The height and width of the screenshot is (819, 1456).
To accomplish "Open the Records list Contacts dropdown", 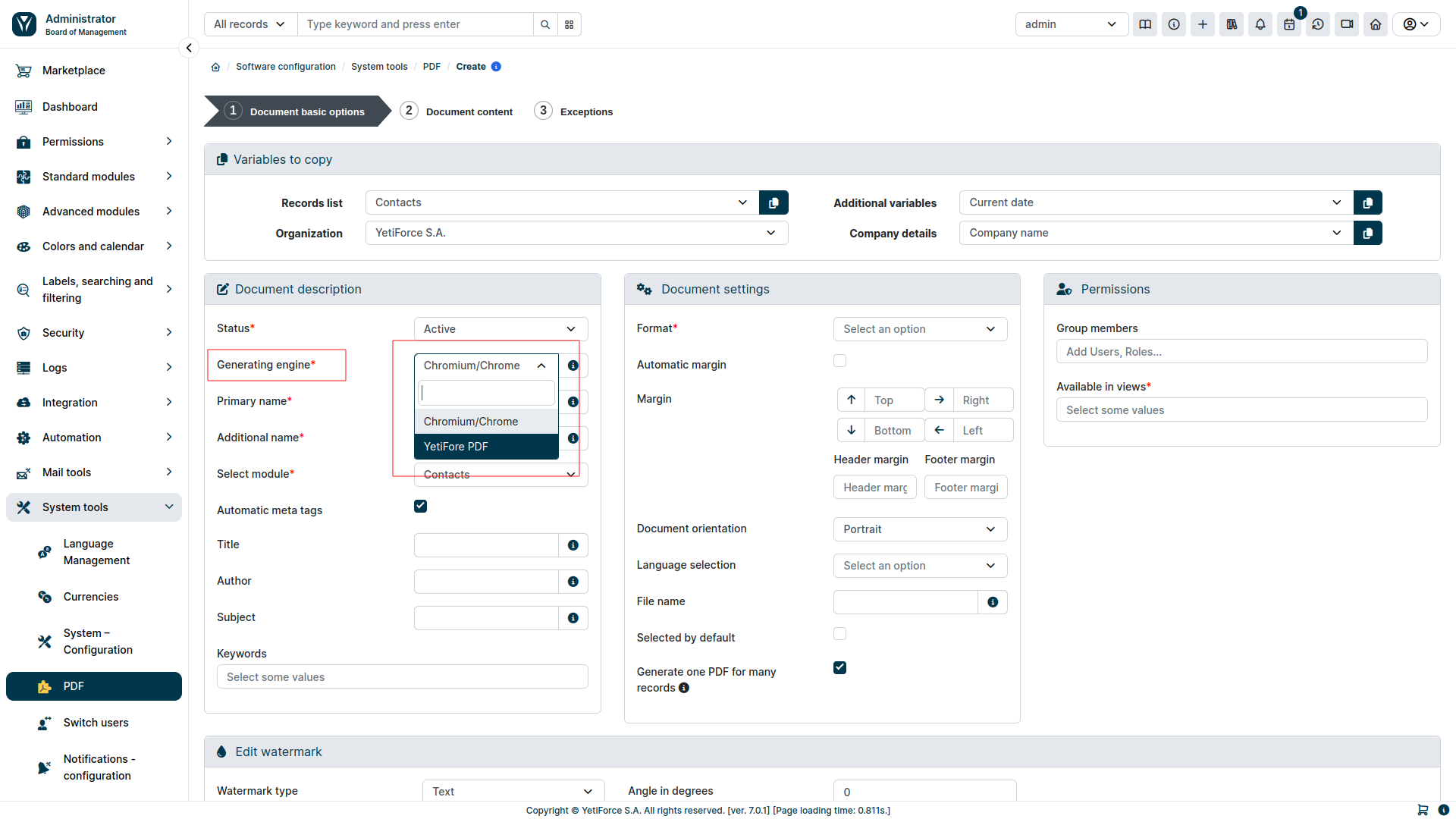I will 562,202.
